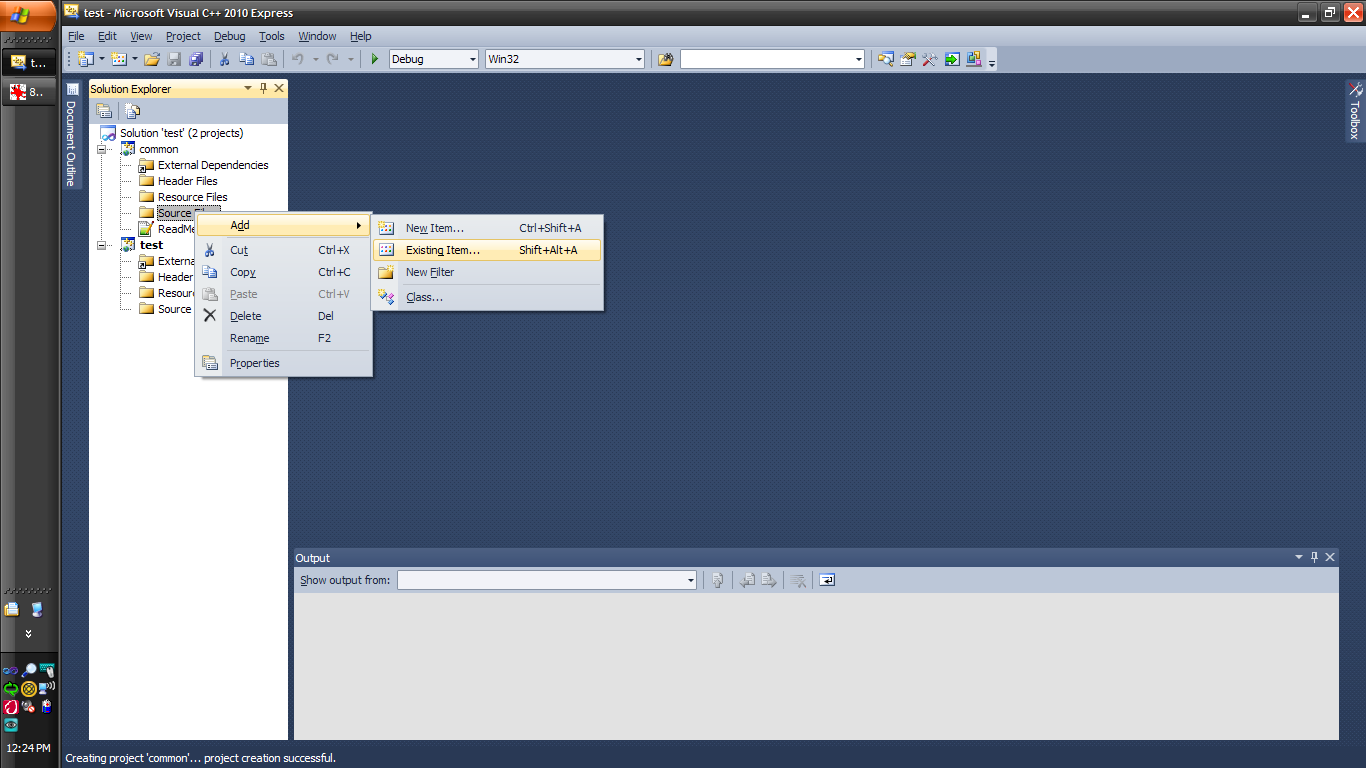The height and width of the screenshot is (768, 1366).
Task: Select Rename in the context menu
Action: pos(283,338)
